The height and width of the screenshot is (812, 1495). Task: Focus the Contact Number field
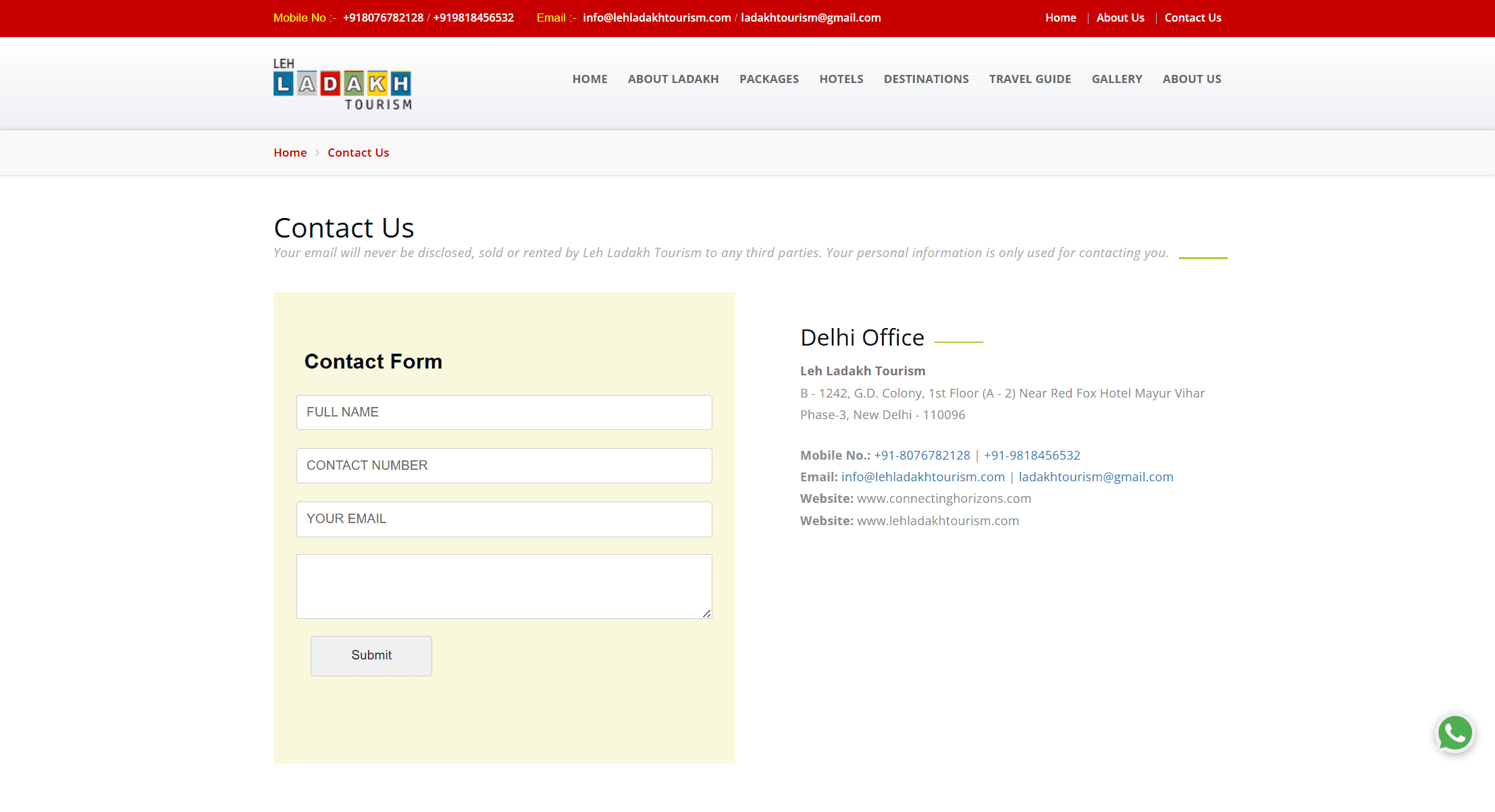tap(504, 466)
